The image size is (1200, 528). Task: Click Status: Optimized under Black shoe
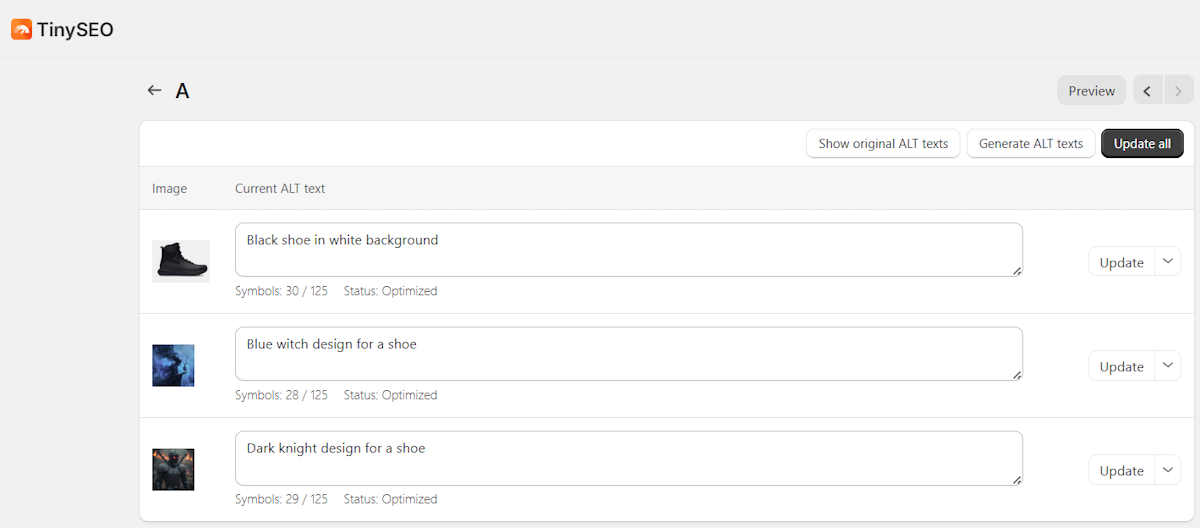(390, 291)
